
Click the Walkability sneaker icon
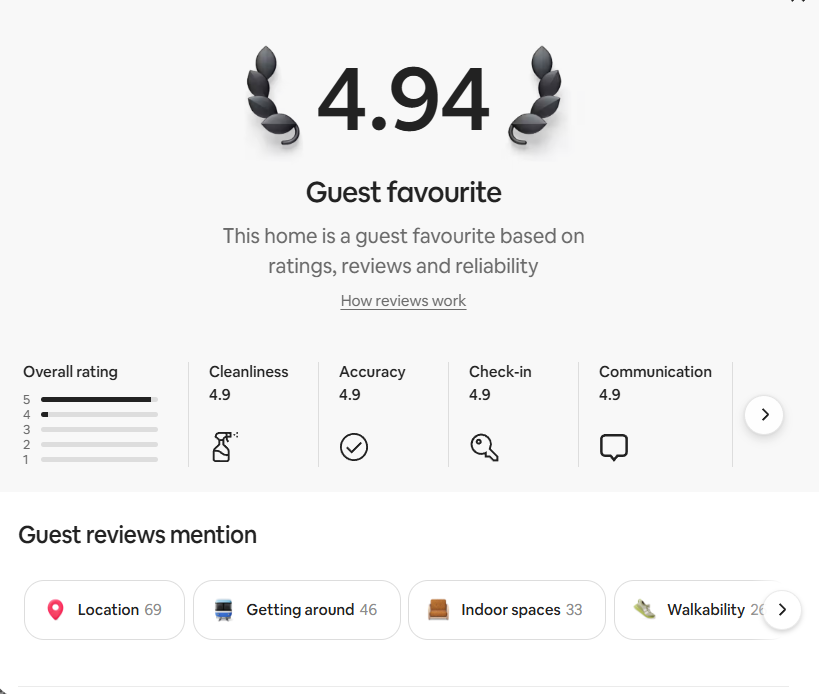click(644, 609)
